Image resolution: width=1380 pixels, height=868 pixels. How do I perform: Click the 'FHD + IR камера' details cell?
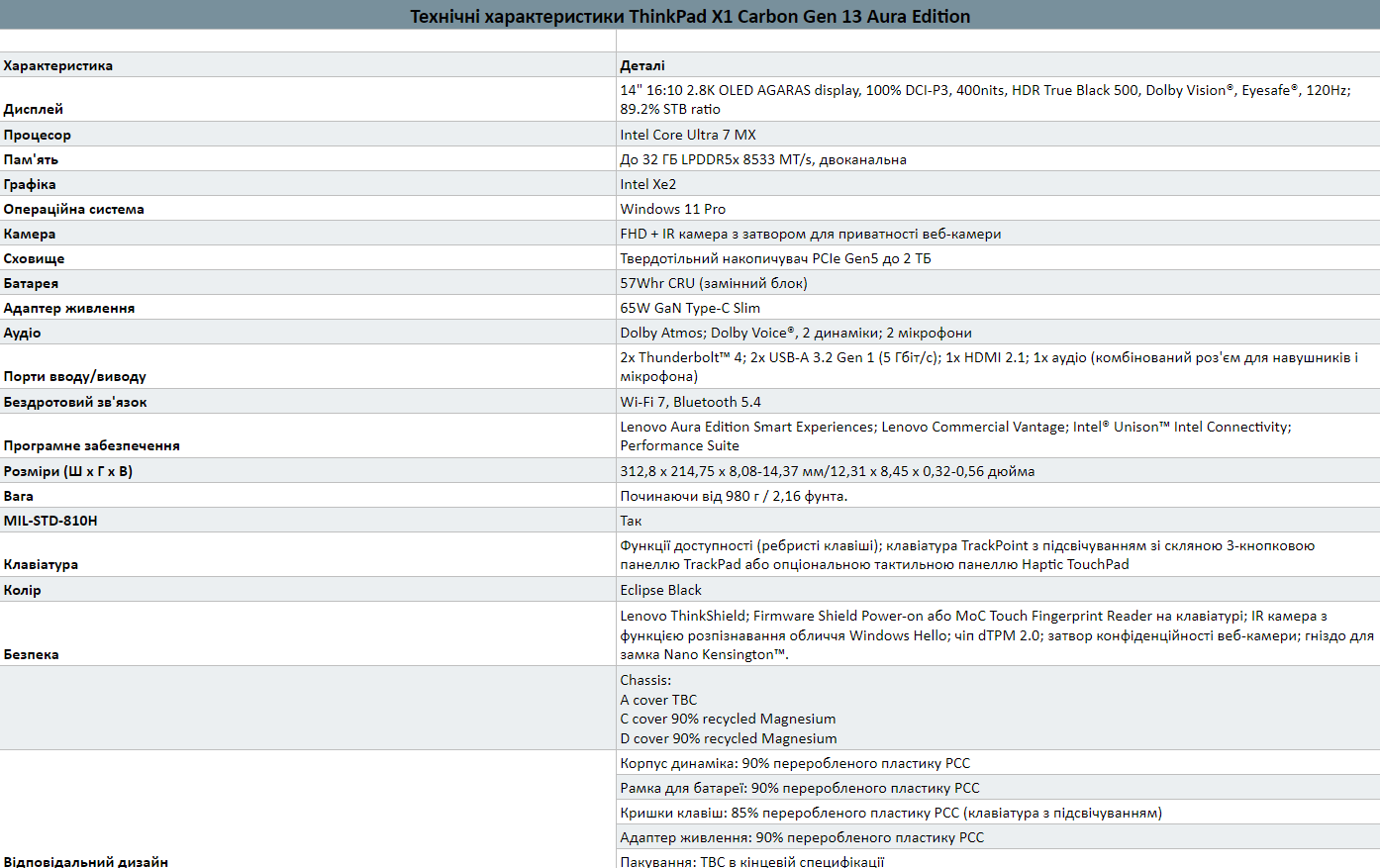[x=998, y=234]
